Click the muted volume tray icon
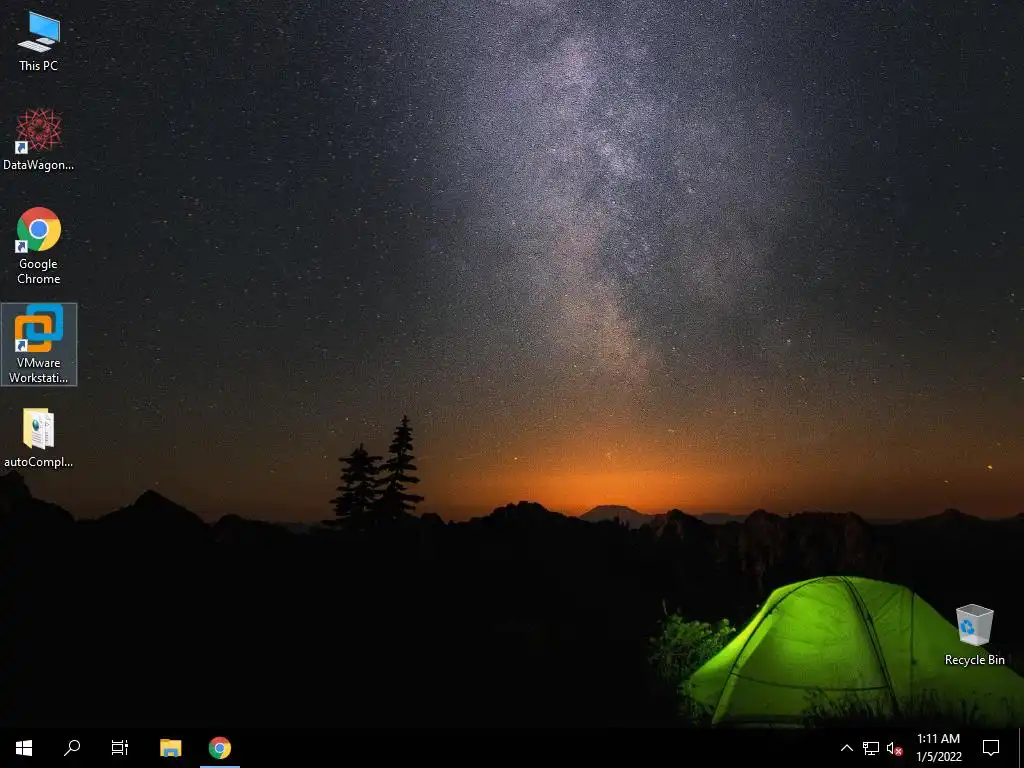The width and height of the screenshot is (1024, 768). 894,748
